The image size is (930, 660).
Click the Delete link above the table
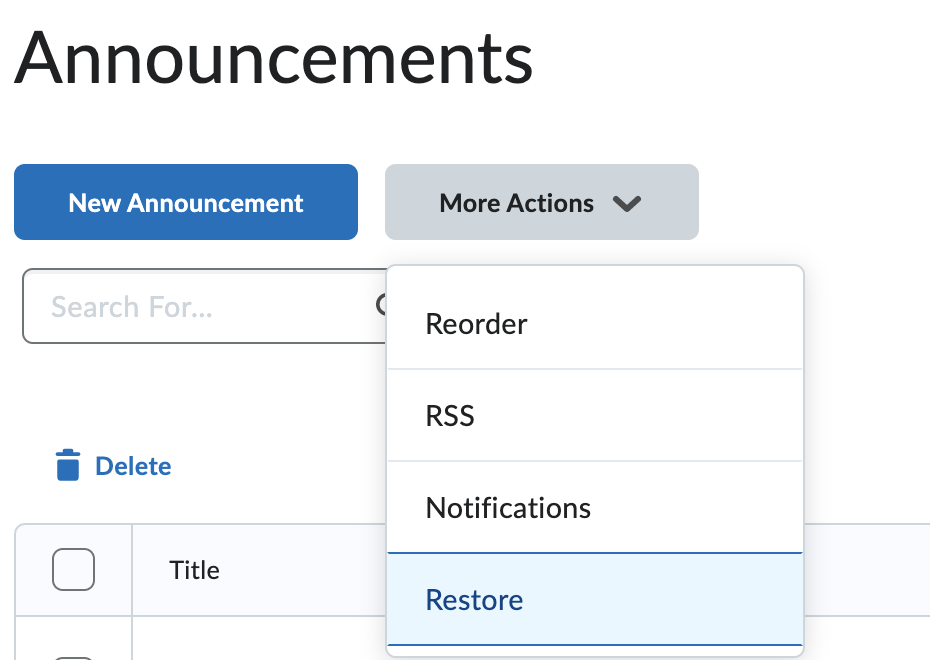point(132,466)
